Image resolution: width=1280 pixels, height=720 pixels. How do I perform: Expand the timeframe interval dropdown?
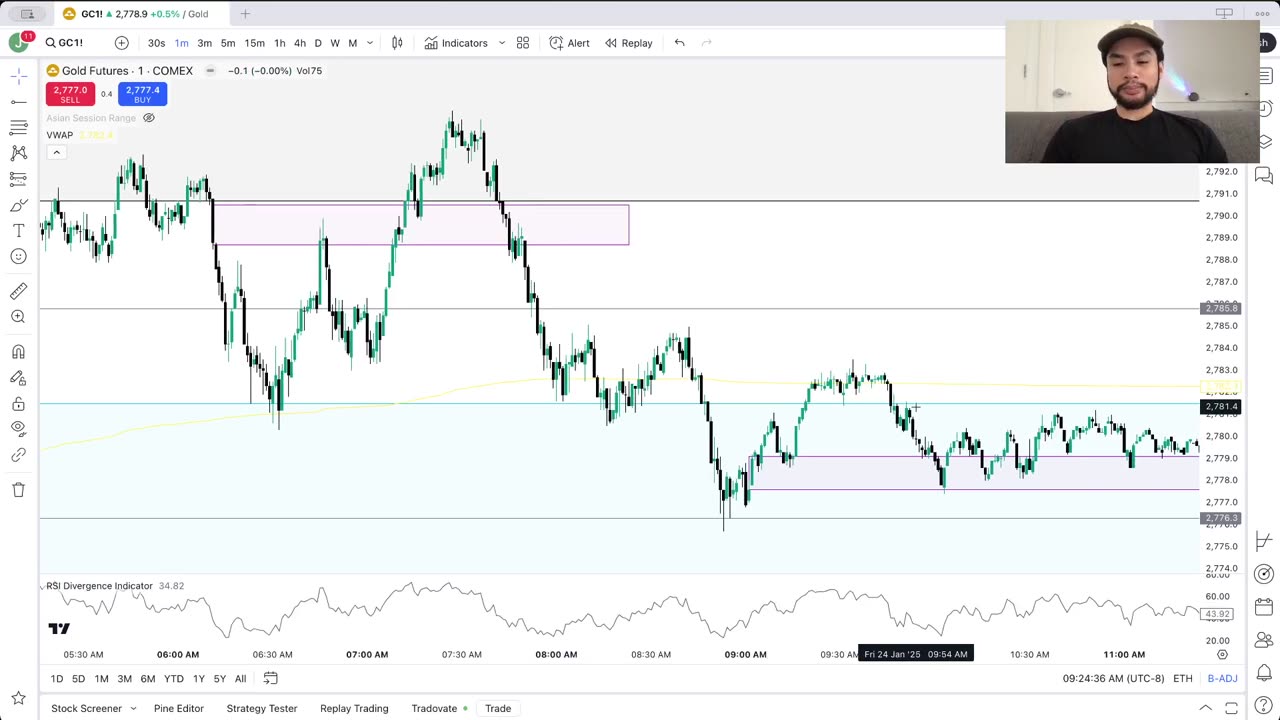coord(370,43)
